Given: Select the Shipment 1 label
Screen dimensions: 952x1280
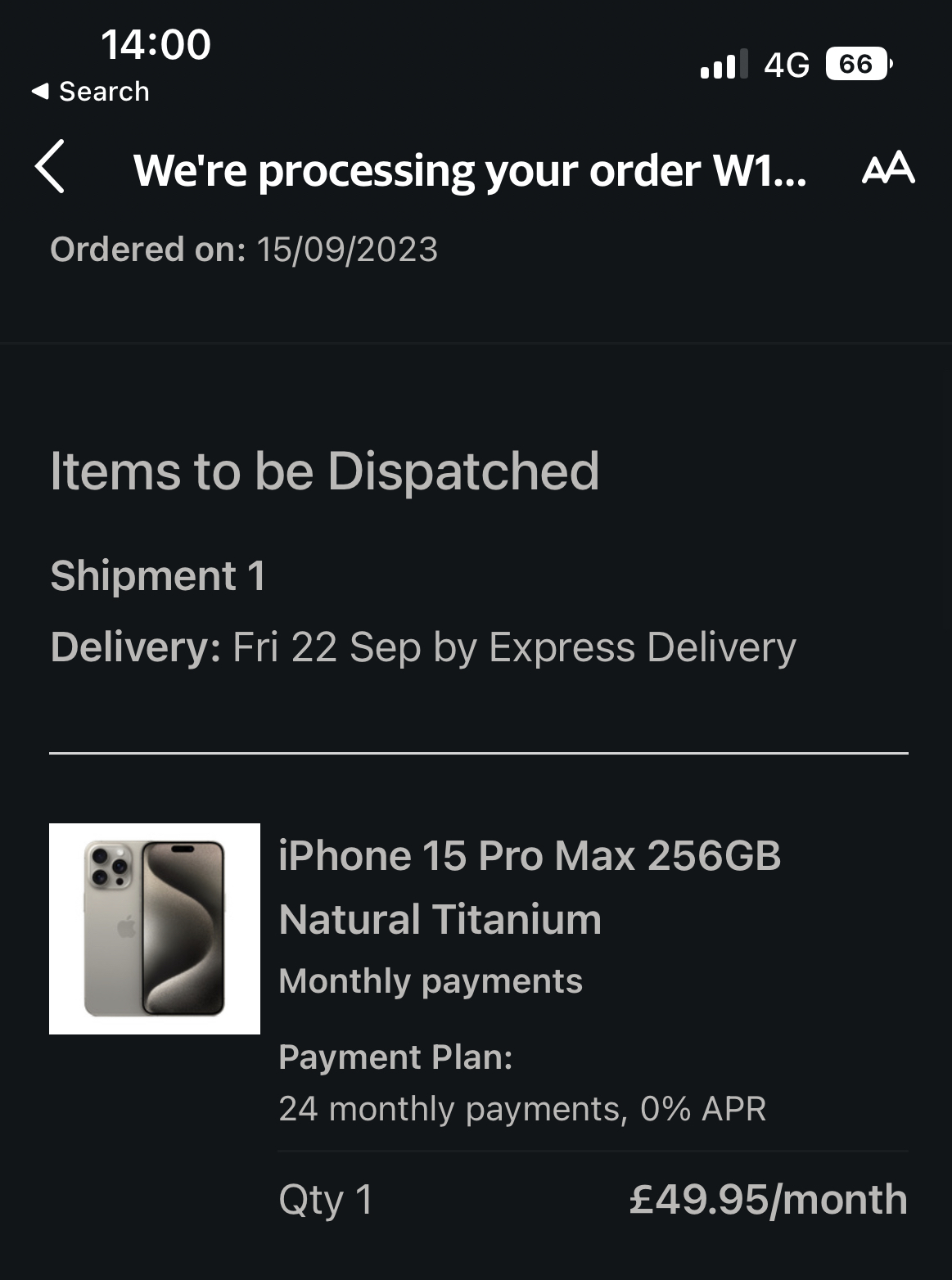Looking at the screenshot, I should tap(158, 575).
